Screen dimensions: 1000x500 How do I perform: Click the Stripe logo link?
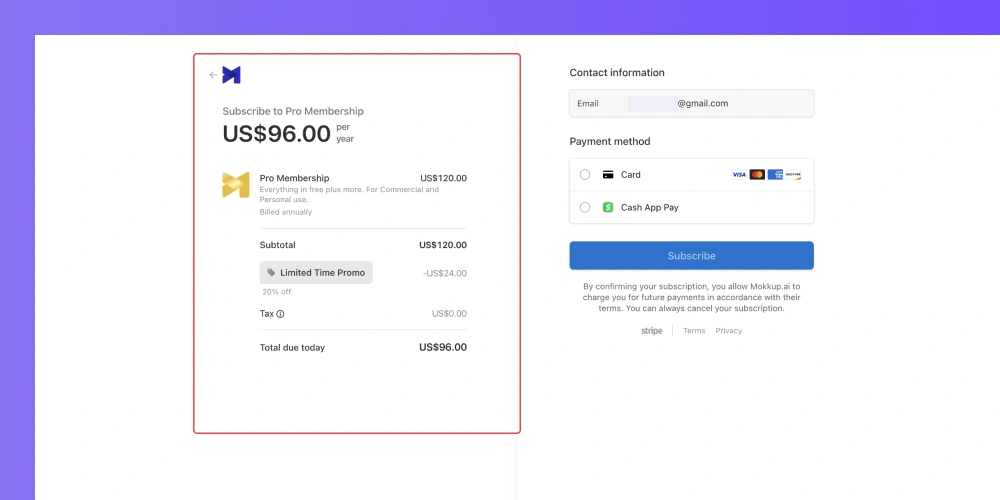pyautogui.click(x=652, y=331)
